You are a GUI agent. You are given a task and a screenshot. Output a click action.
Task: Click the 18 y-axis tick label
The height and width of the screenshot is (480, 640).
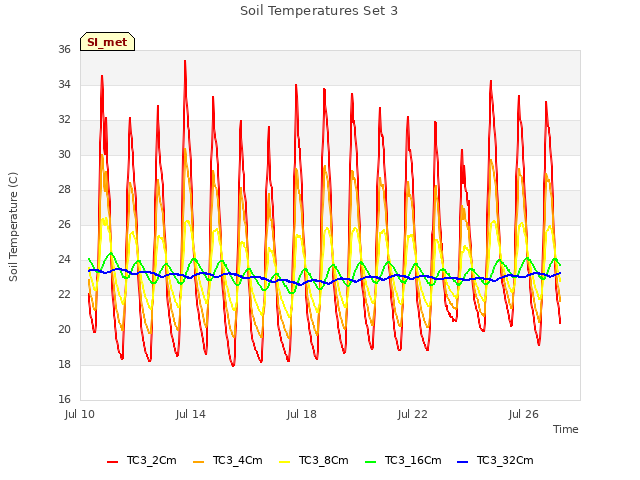[64, 364]
